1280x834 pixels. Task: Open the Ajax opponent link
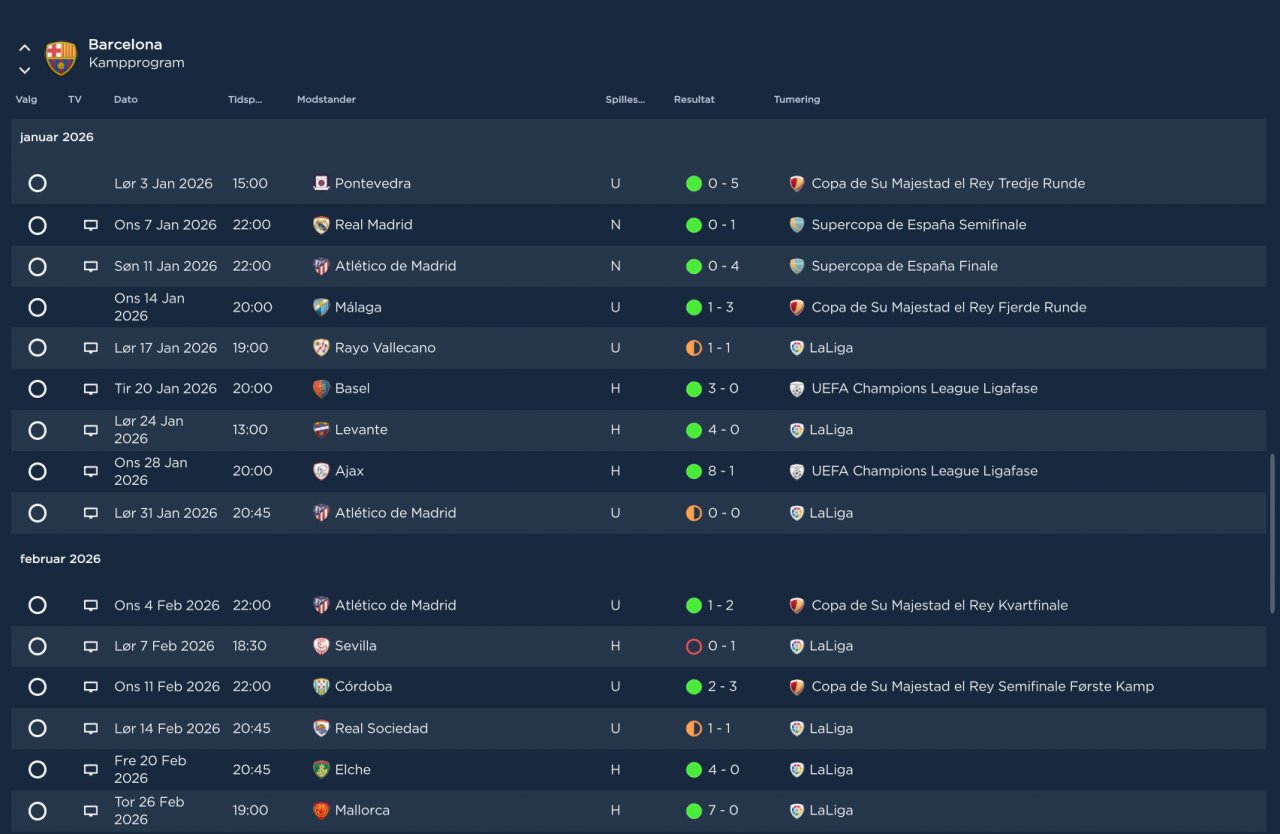(349, 471)
